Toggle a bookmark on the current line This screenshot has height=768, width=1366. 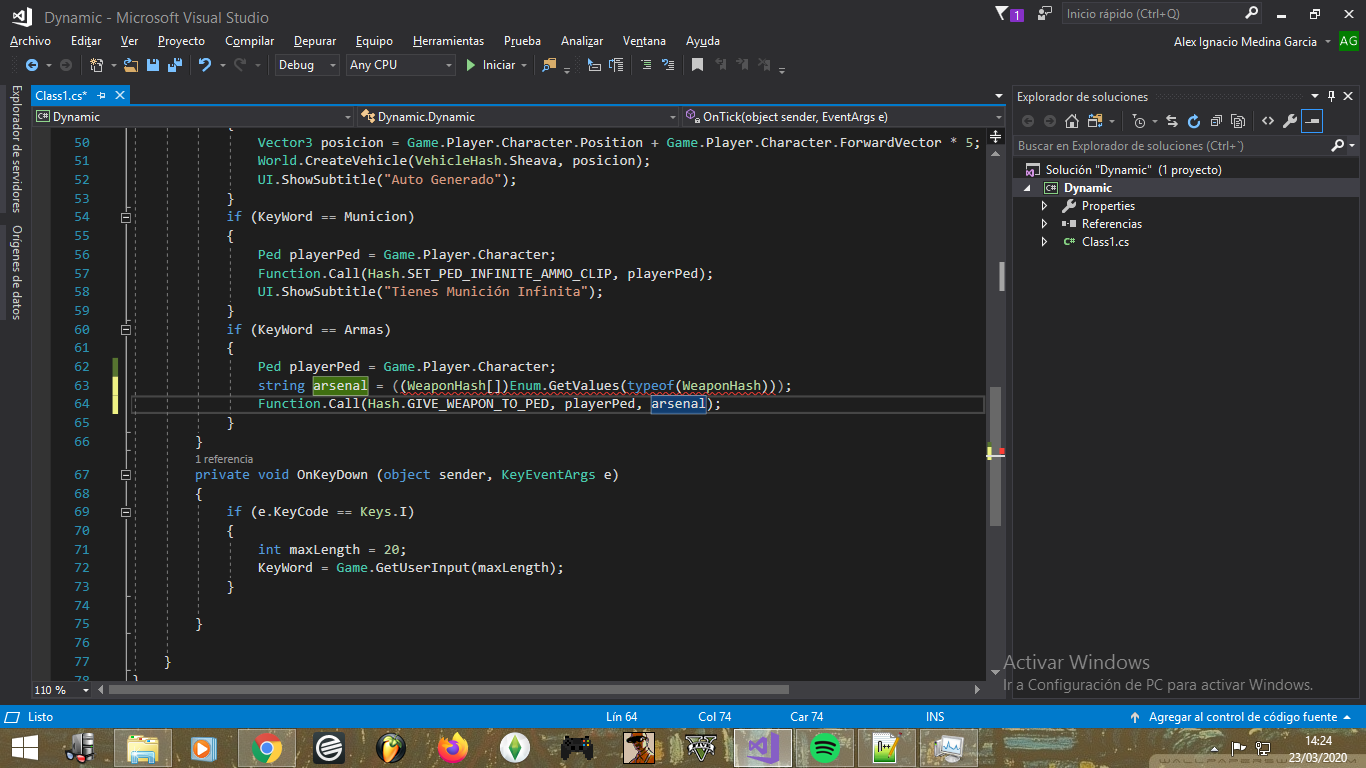point(697,65)
